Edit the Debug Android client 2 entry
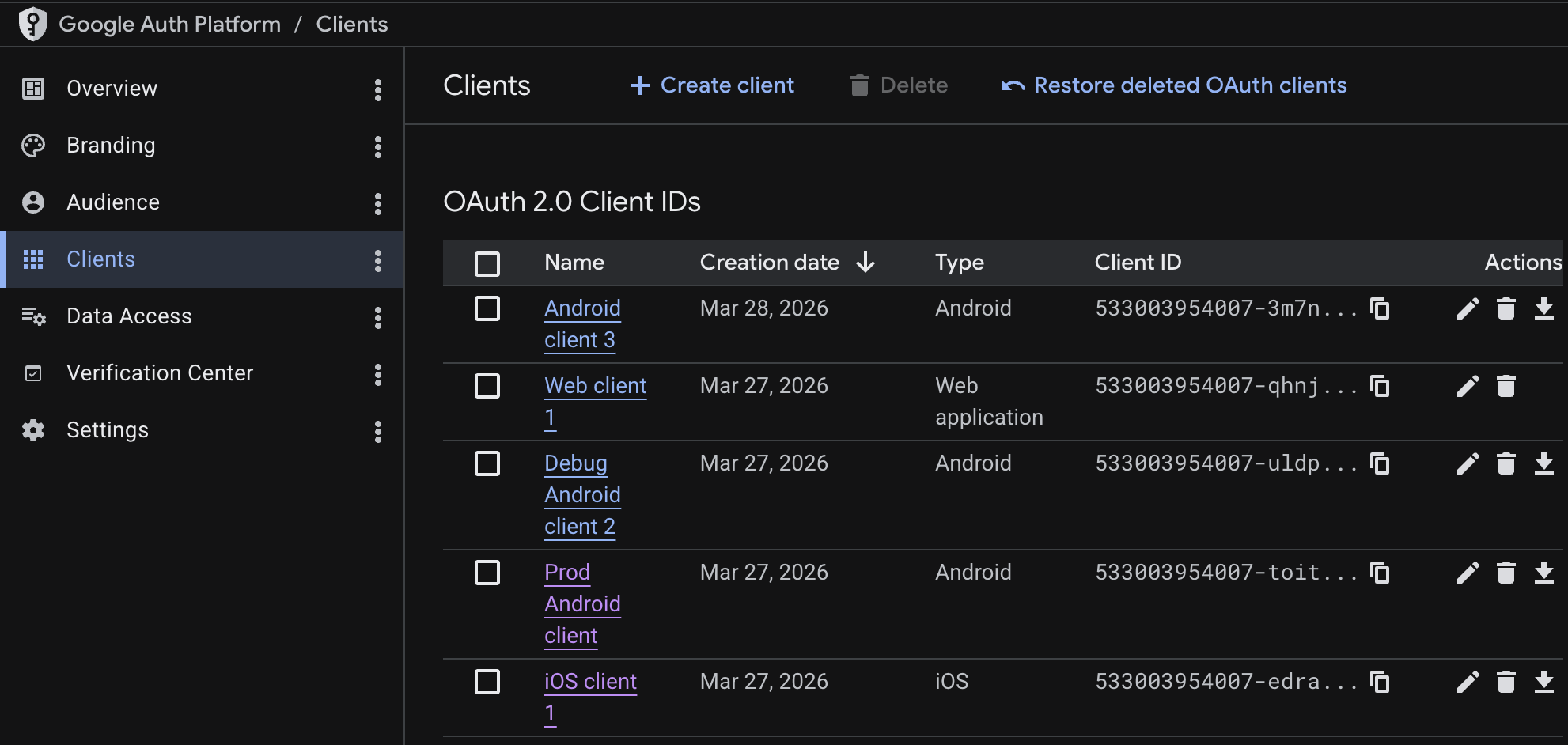 pyautogui.click(x=1468, y=463)
